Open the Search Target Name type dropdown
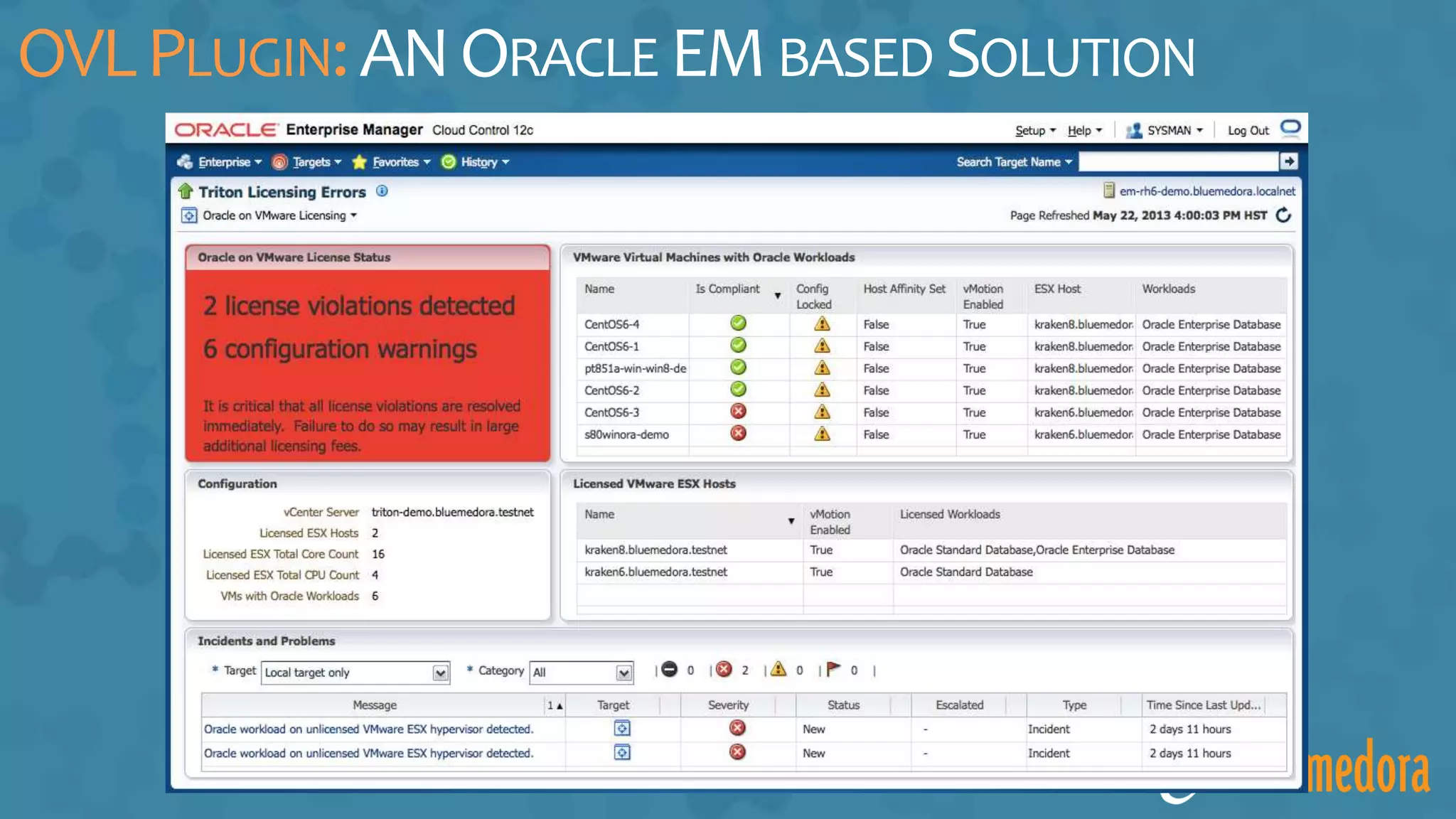The width and height of the screenshot is (1456, 819). coord(1015,162)
